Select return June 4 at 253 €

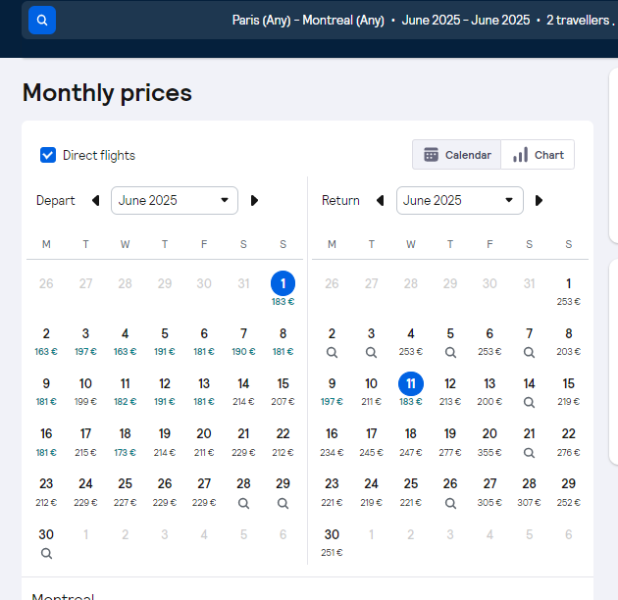[x=411, y=341]
